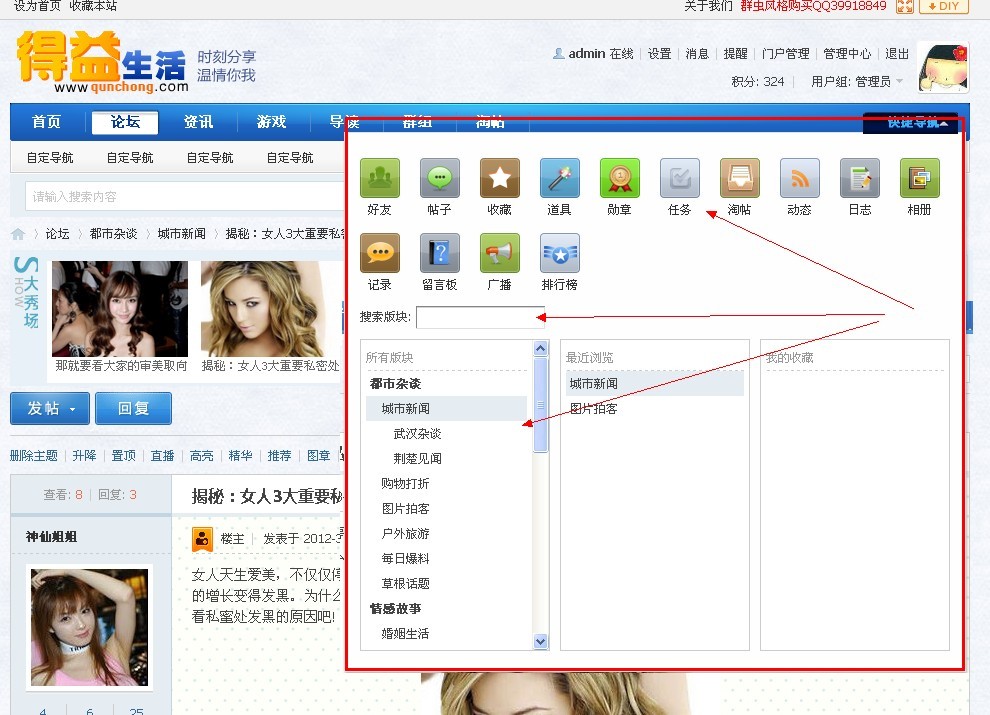Open the 广播 megaphone icon
The height and width of the screenshot is (715, 990).
499,253
